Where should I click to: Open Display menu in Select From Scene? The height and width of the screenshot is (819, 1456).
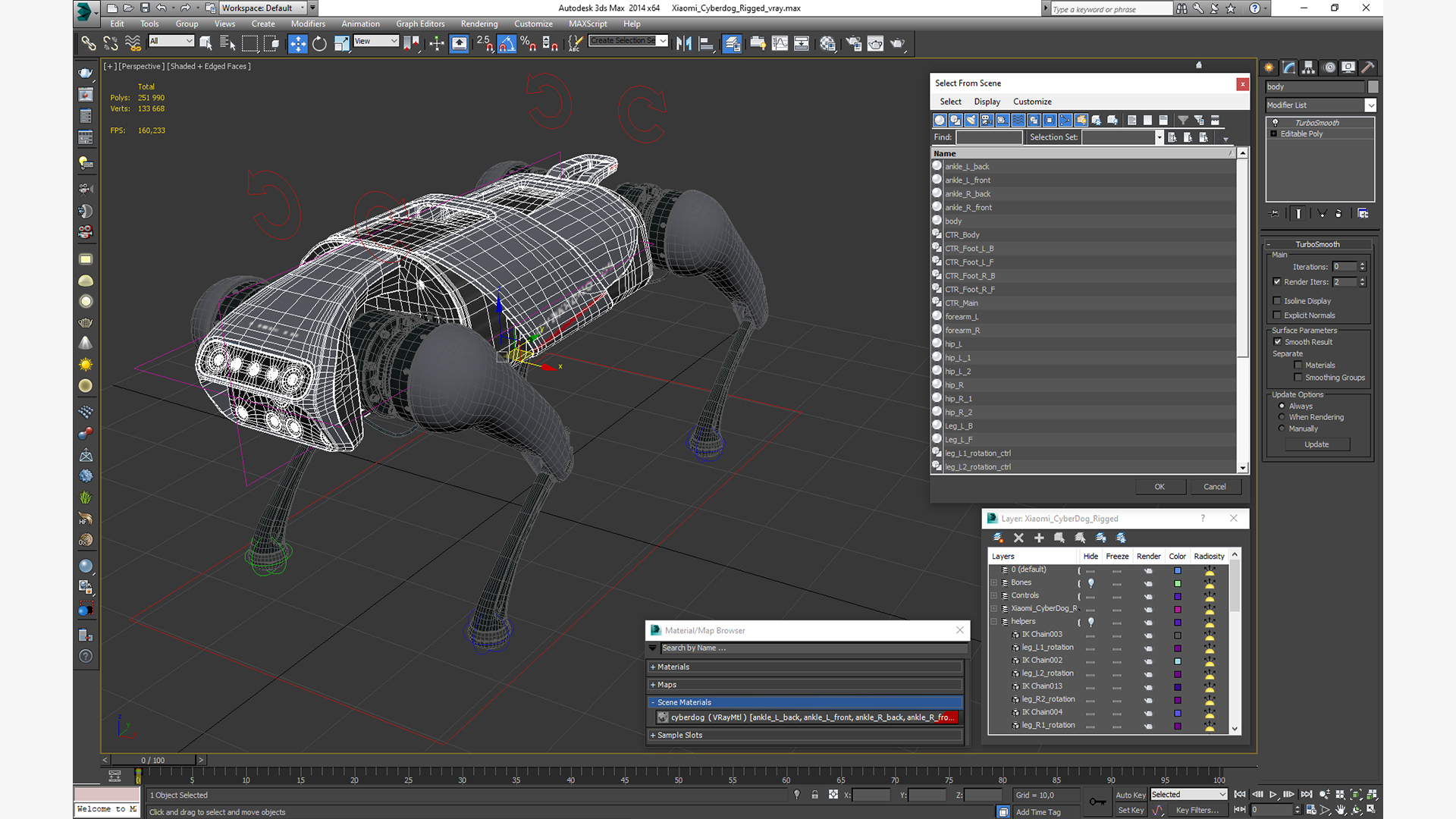point(987,102)
